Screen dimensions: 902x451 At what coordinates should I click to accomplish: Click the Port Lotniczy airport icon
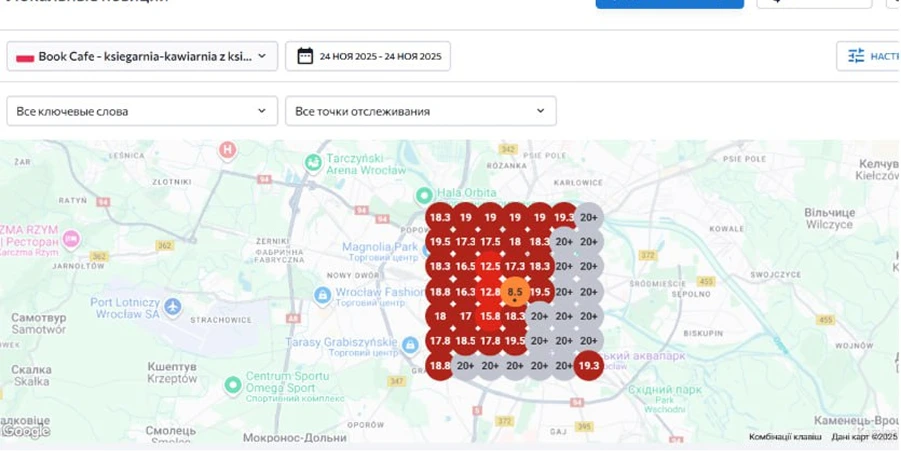(172, 307)
